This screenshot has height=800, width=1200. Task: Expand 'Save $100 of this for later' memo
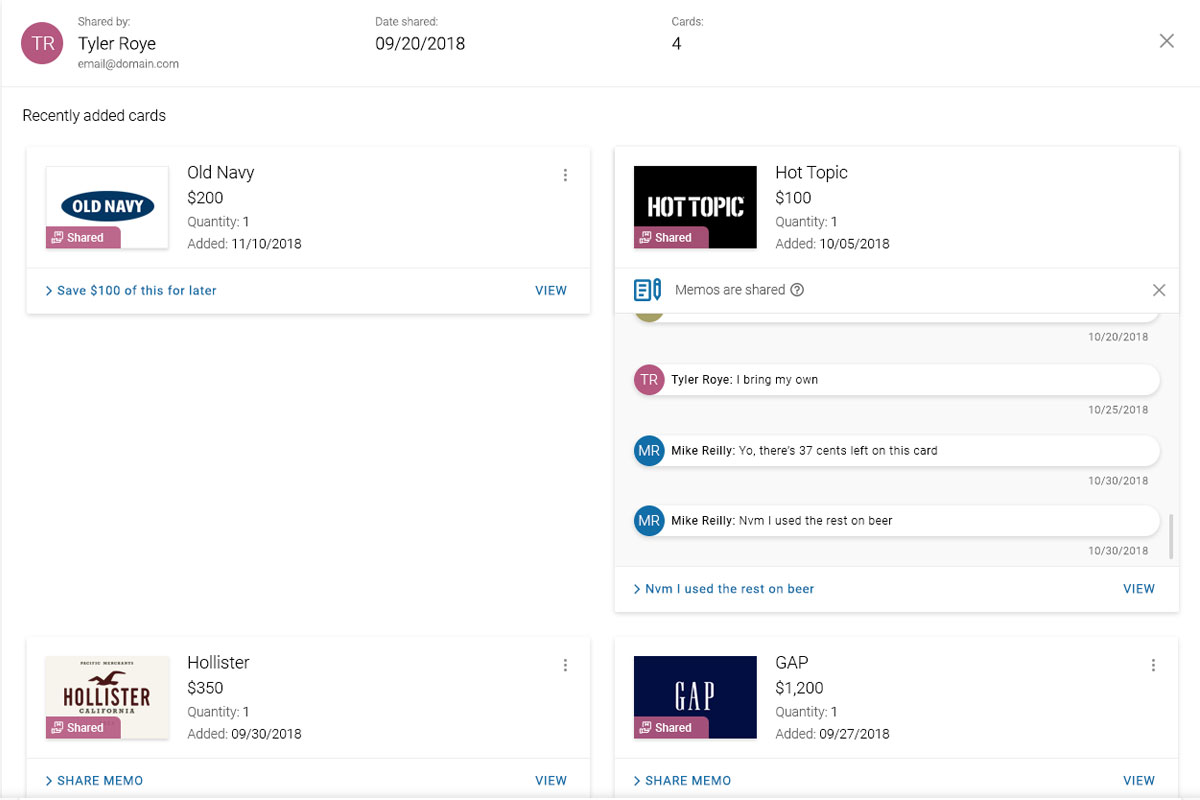131,291
